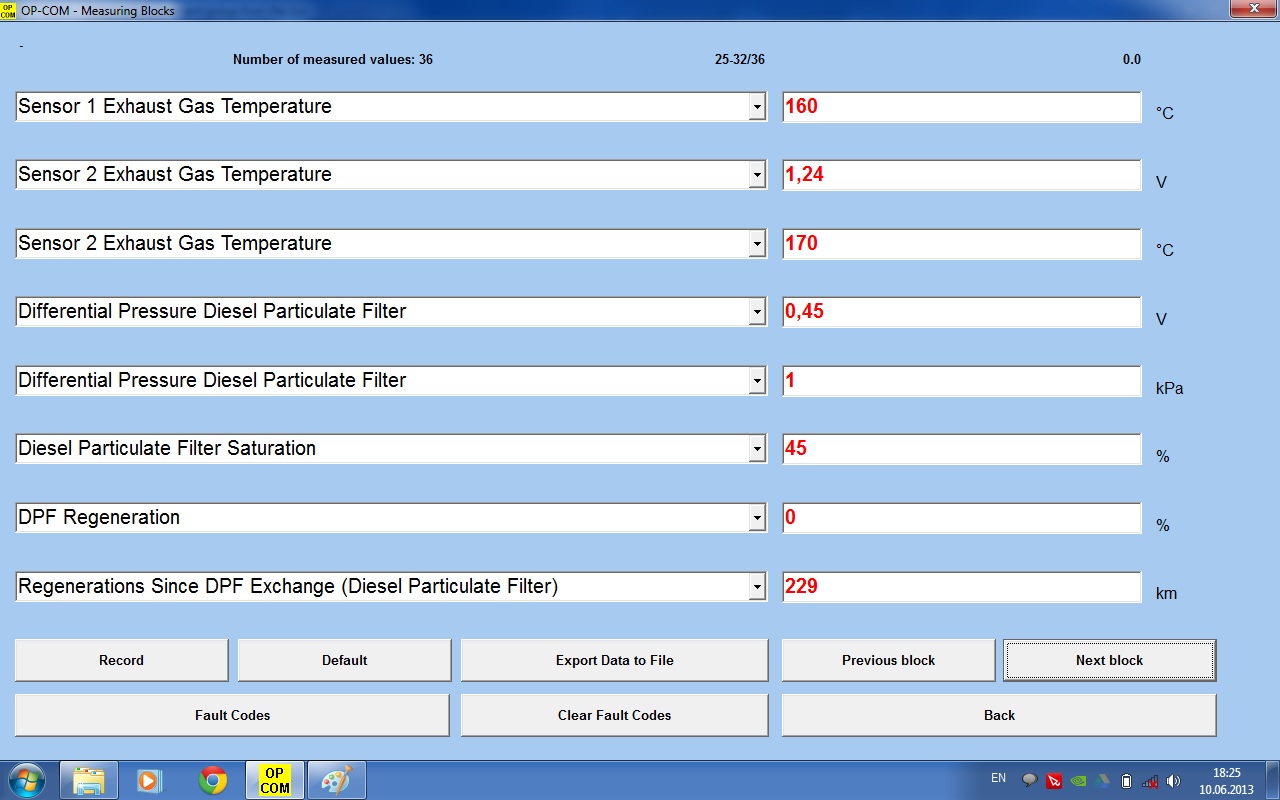1280x800 pixels.
Task: Open Paint from the taskbar
Action: [x=336, y=780]
